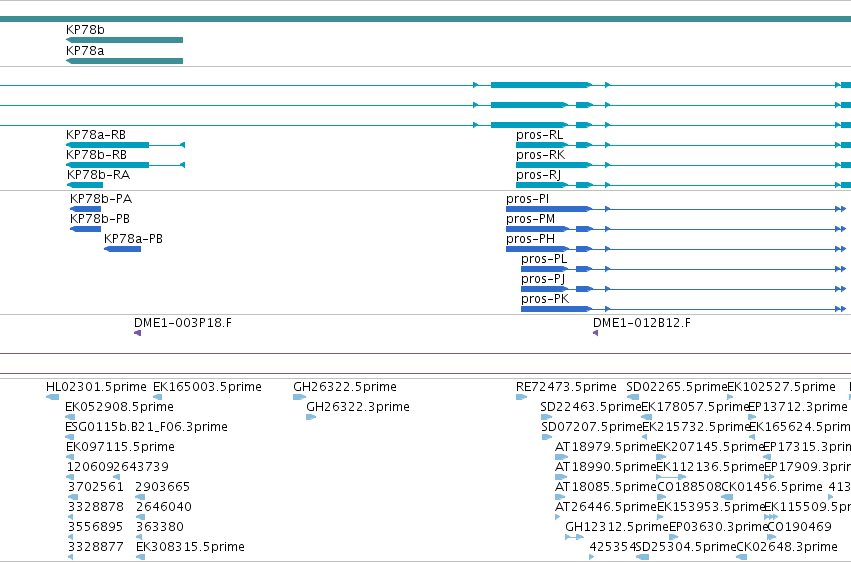Image resolution: width=851 pixels, height=562 pixels.
Task: Select the EP13712.3prime EST feature
Action: 752,417
